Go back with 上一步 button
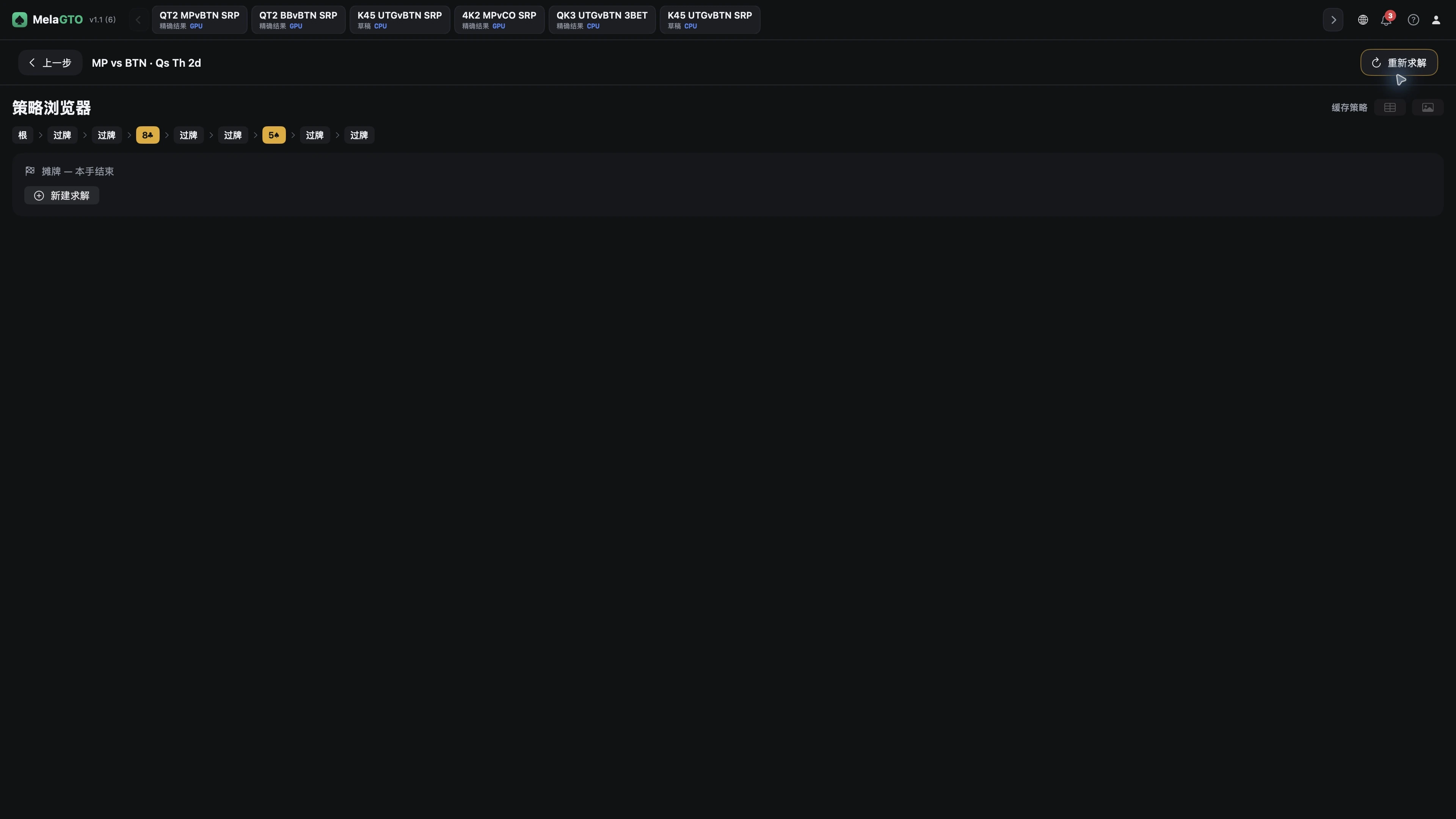This screenshot has height=819, width=1456. pos(50,63)
